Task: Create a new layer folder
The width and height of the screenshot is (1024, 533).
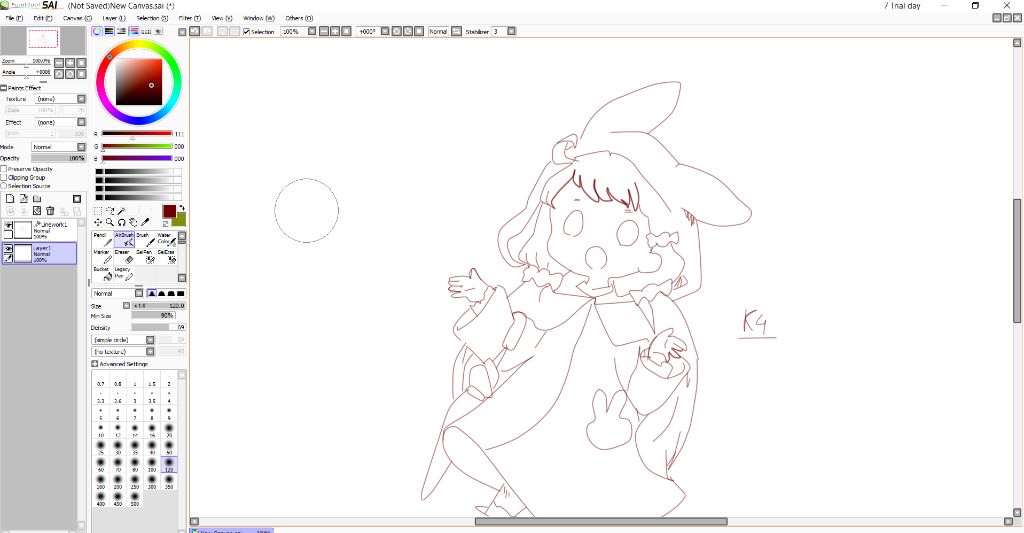Action: tap(37, 199)
